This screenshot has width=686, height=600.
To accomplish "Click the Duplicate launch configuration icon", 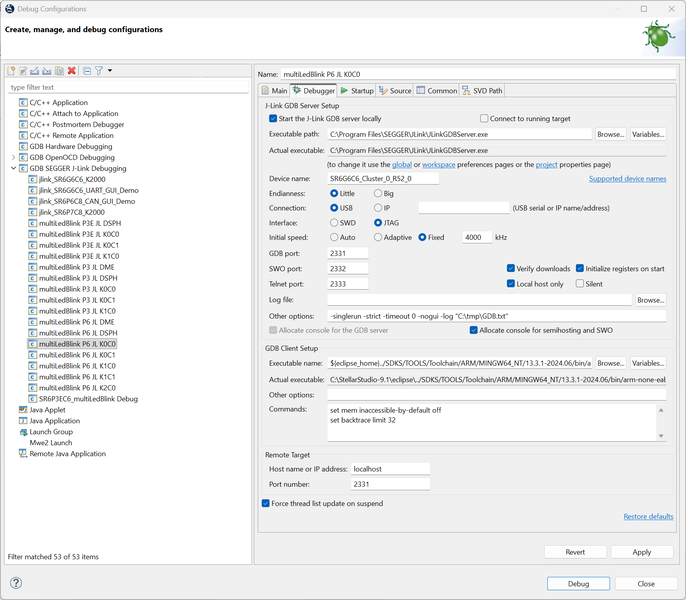I will 59,70.
